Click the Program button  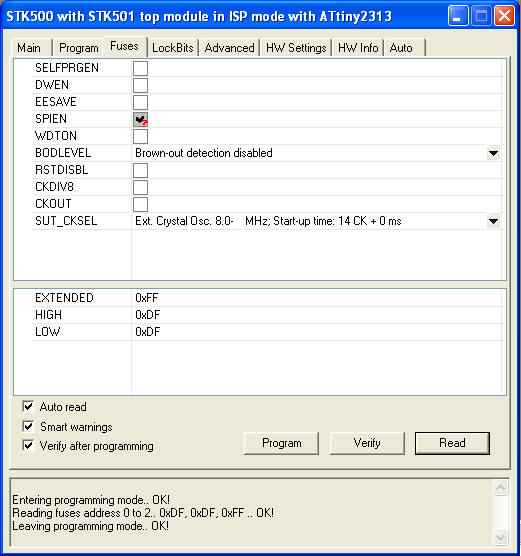(x=282, y=443)
